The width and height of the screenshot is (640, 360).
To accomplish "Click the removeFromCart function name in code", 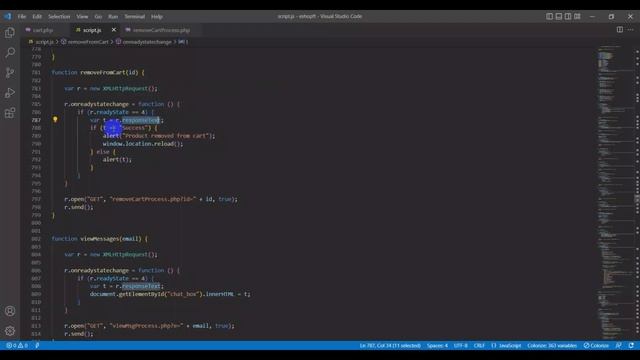I will pyautogui.click(x=103, y=72).
